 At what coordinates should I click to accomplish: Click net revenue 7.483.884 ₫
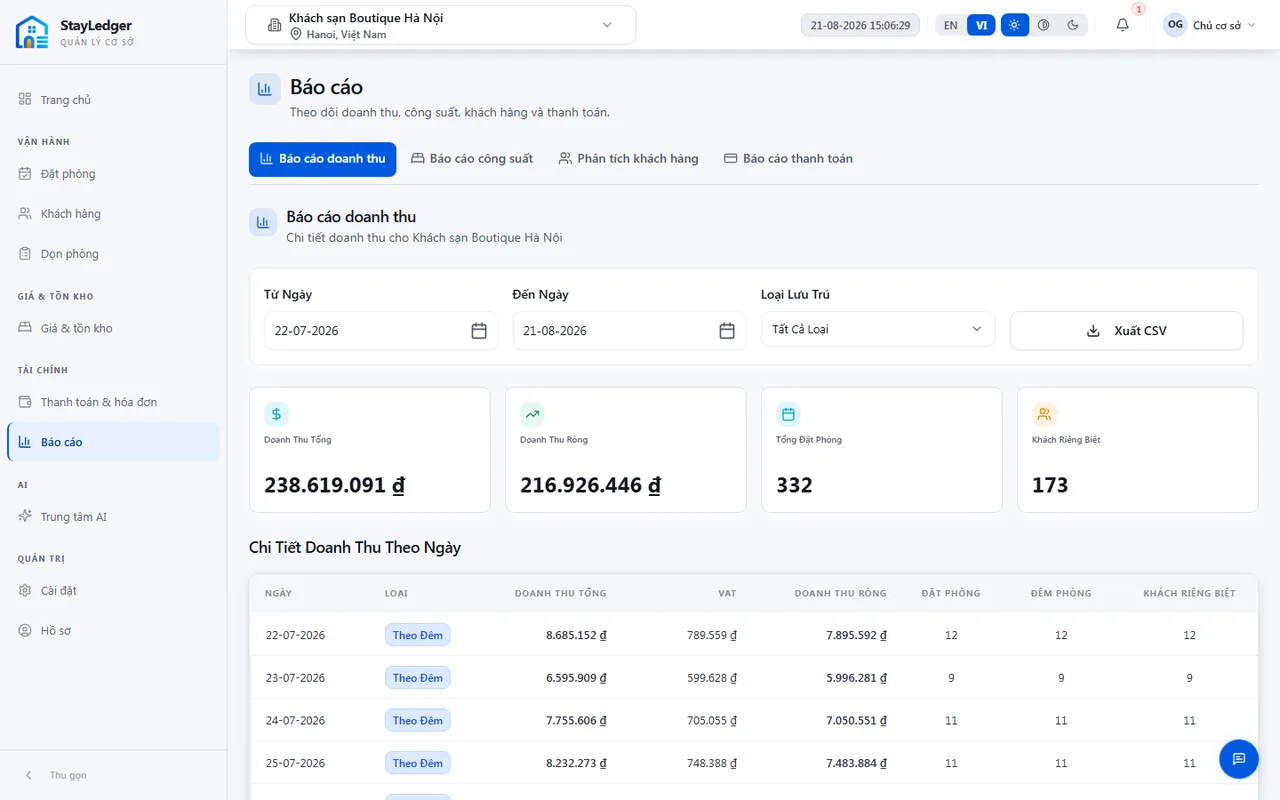(x=857, y=763)
